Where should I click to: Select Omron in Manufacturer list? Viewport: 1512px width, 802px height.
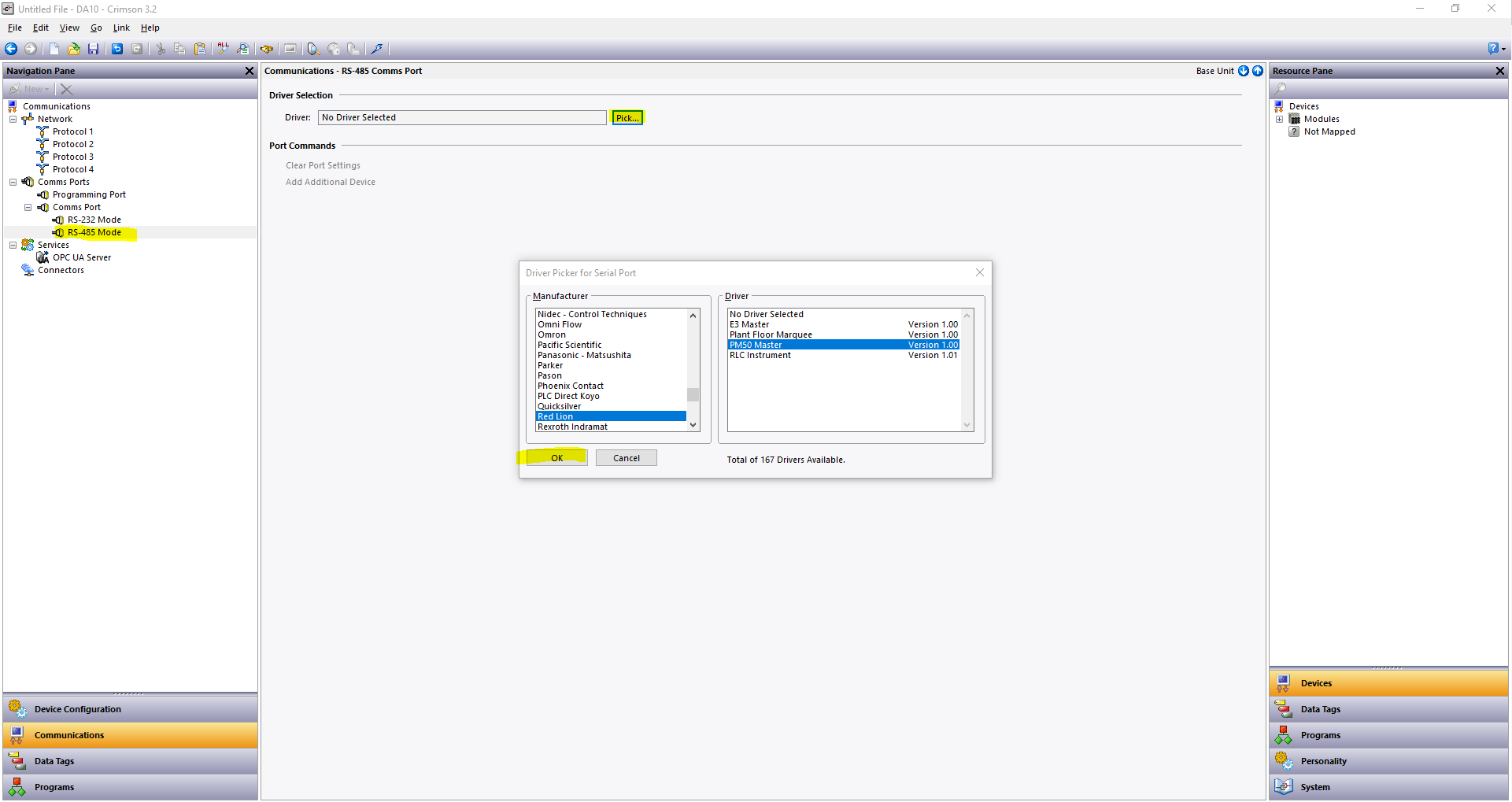click(x=612, y=334)
